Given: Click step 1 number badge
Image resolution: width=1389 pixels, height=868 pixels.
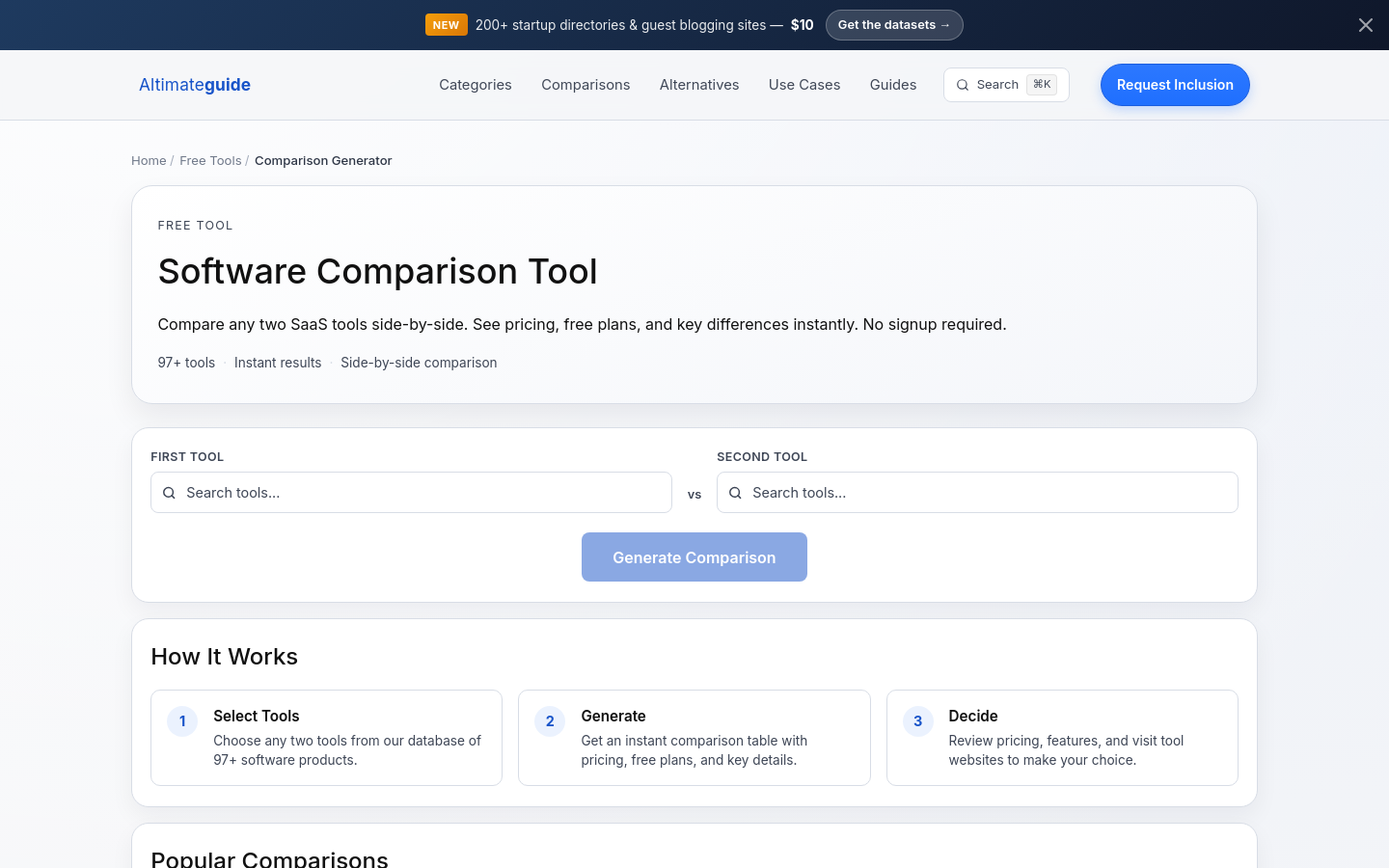Looking at the screenshot, I should click(x=182, y=721).
